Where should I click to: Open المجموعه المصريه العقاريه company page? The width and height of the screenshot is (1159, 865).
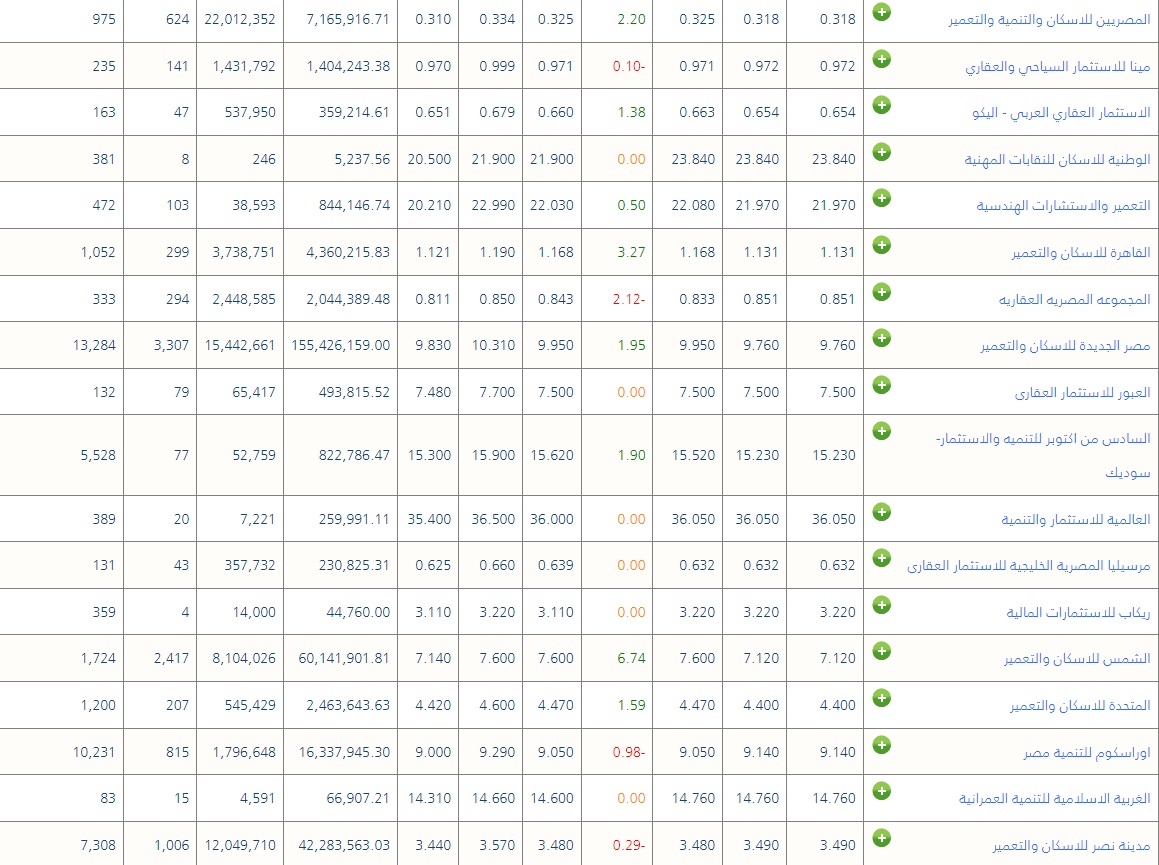point(1075,299)
